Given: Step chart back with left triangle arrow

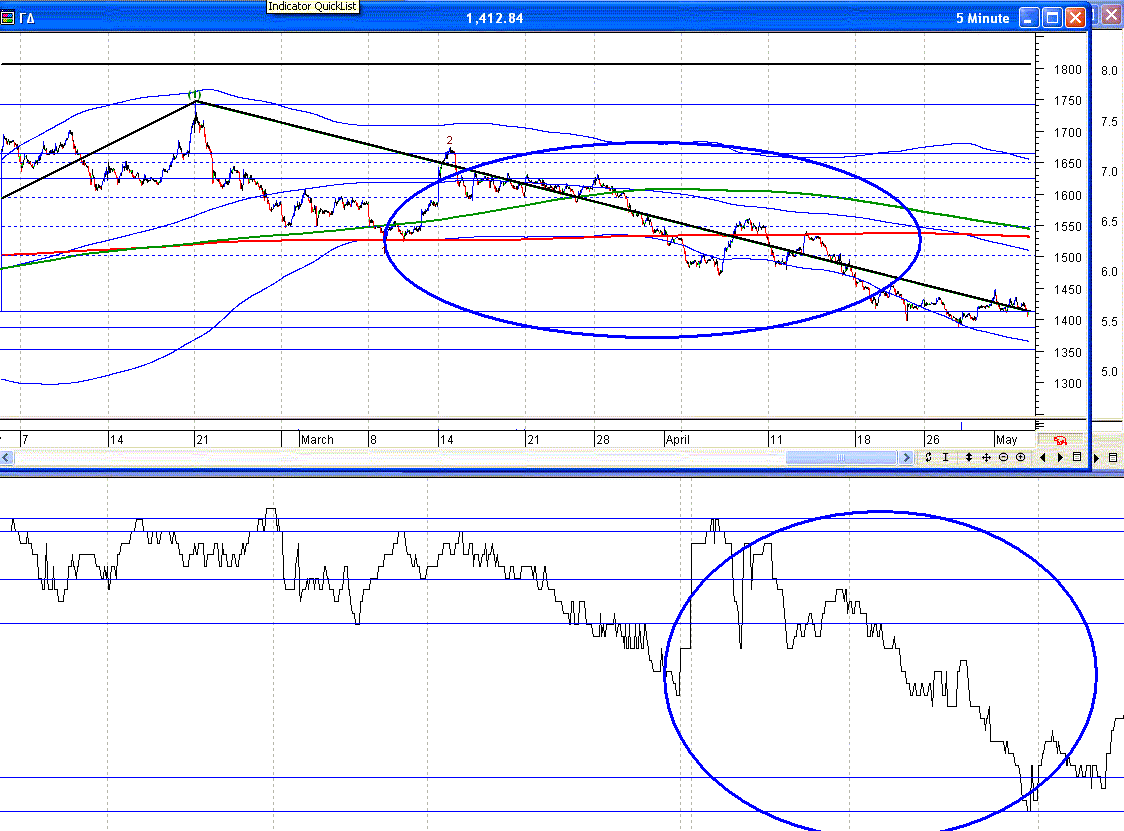Looking at the screenshot, I should pos(1043,457).
